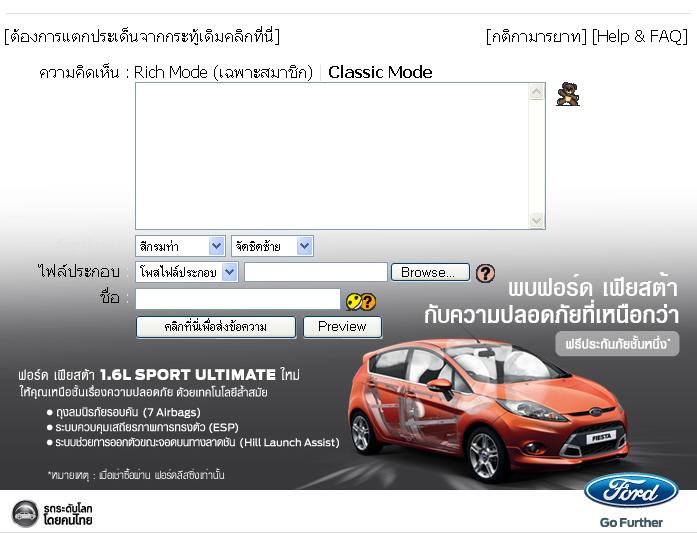Click the comment box scroll-down arrow
Viewport: 697px width, 533px height.
(x=537, y=220)
